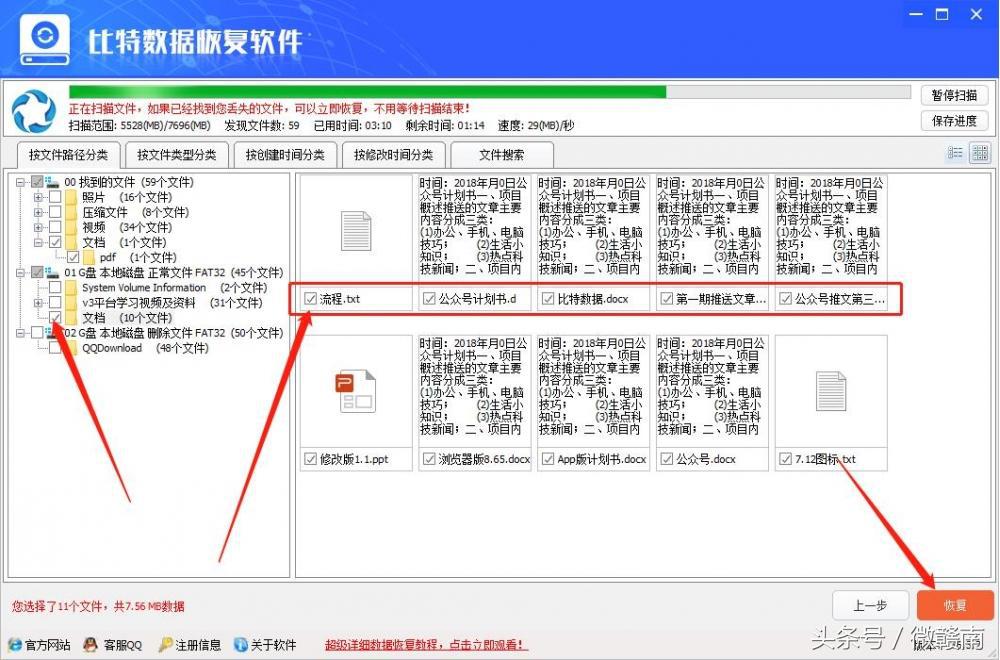Check the System Volume Information checkbox
The width and height of the screenshot is (1000, 660).
55,287
